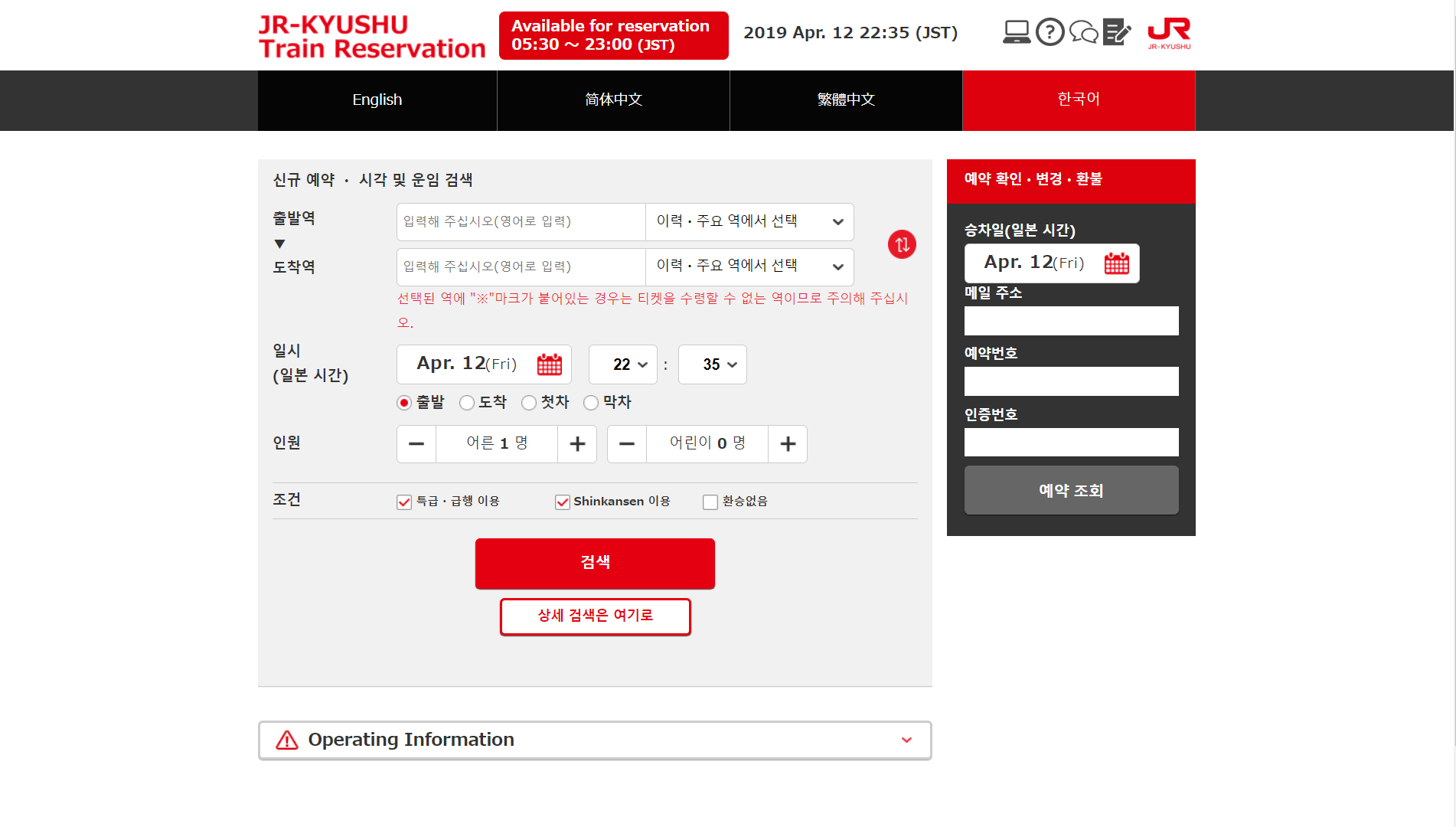Viewport: 1456px width, 827px height.
Task: Open 승차일 date picker Apr. 12(Fri)
Action: click(x=1052, y=263)
